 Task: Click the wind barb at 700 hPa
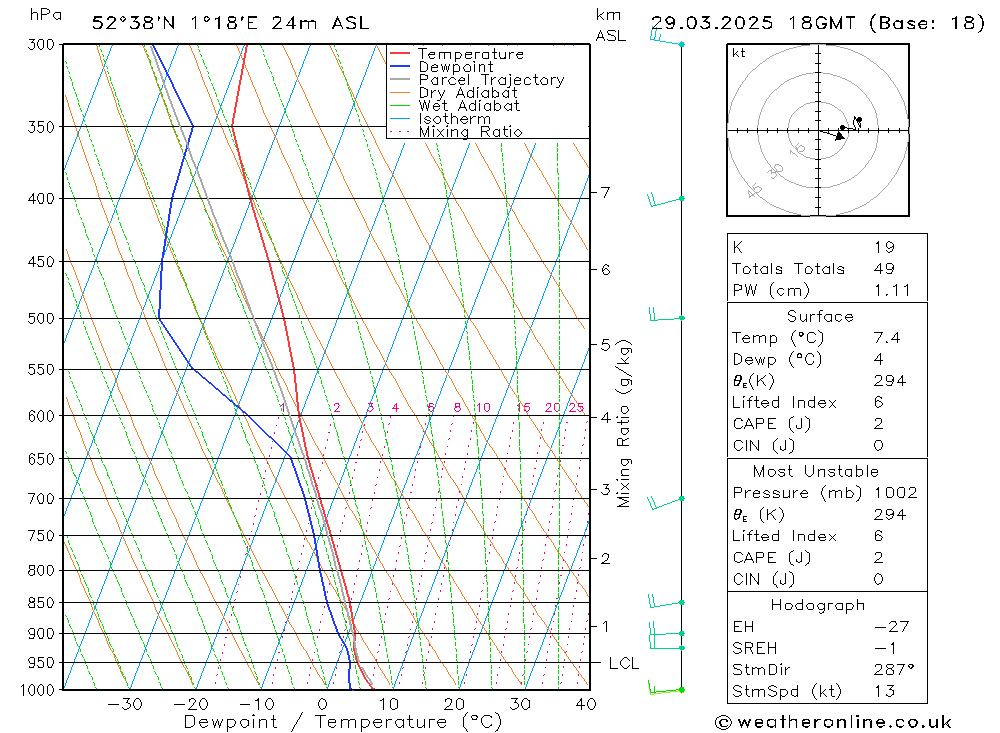666,503
